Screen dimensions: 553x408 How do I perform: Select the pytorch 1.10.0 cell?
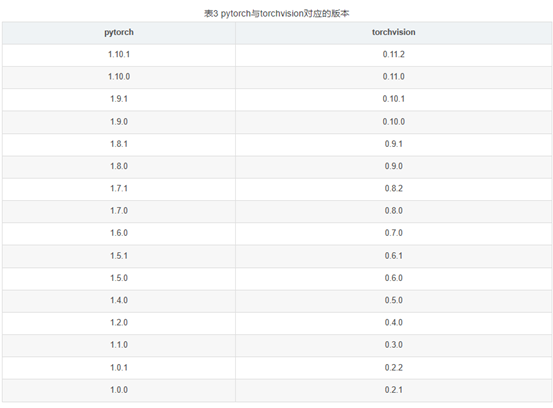click(x=119, y=77)
